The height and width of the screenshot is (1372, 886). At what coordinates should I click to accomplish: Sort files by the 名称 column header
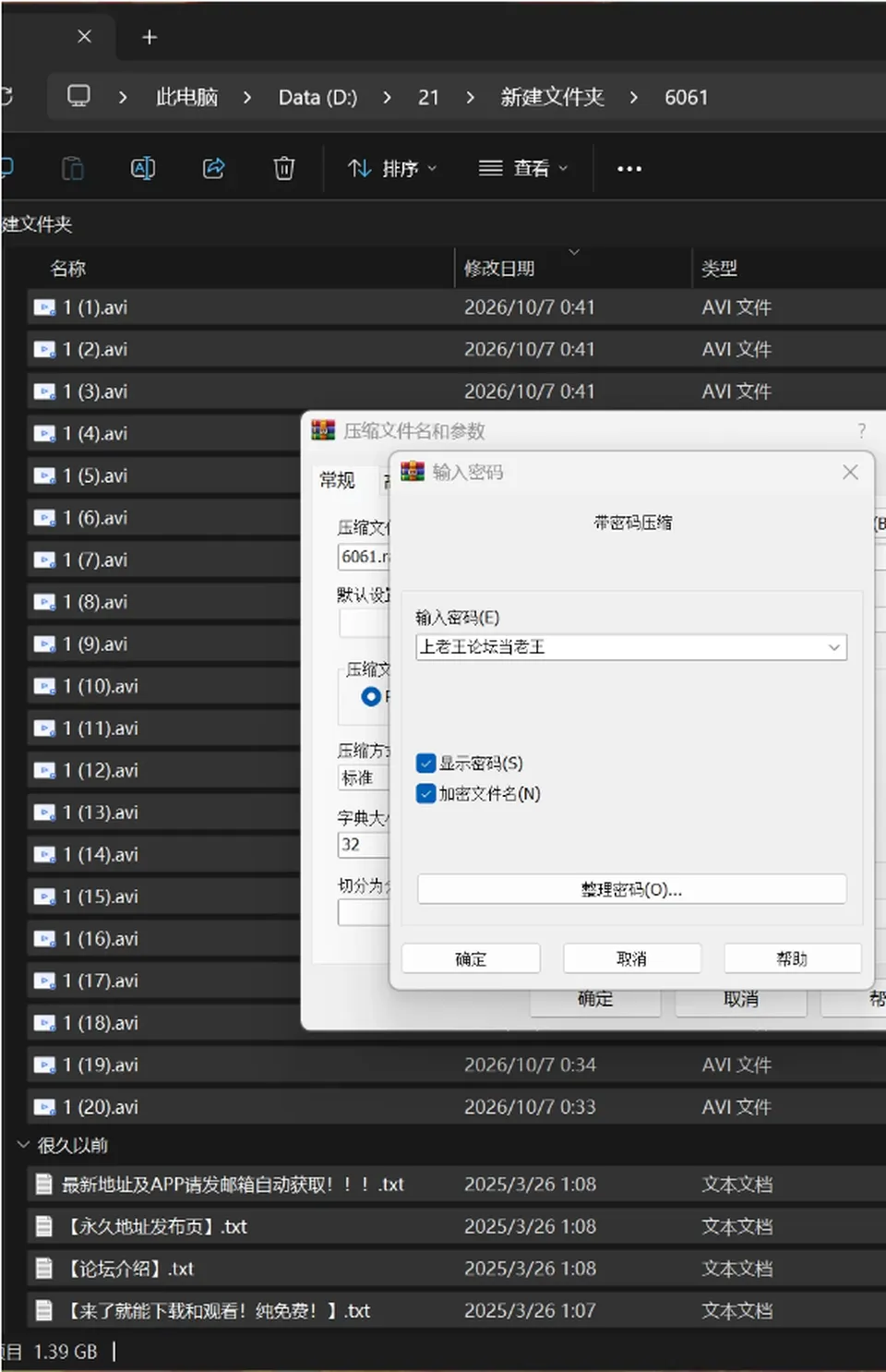pos(68,269)
